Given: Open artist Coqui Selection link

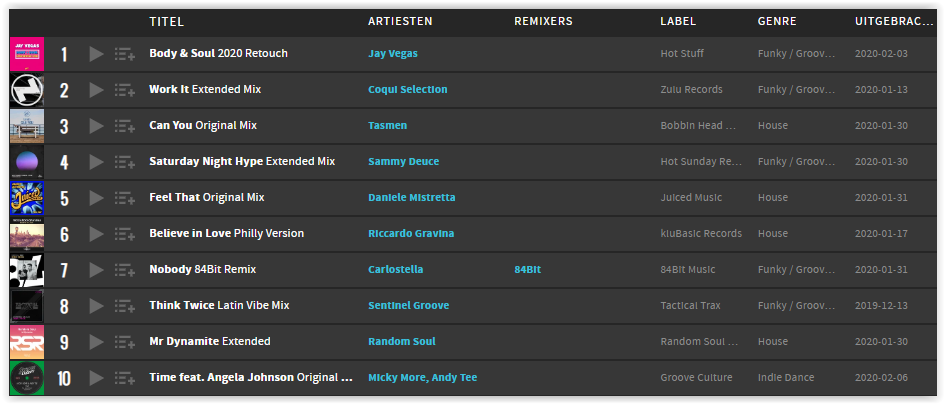Looking at the screenshot, I should [x=408, y=89].
